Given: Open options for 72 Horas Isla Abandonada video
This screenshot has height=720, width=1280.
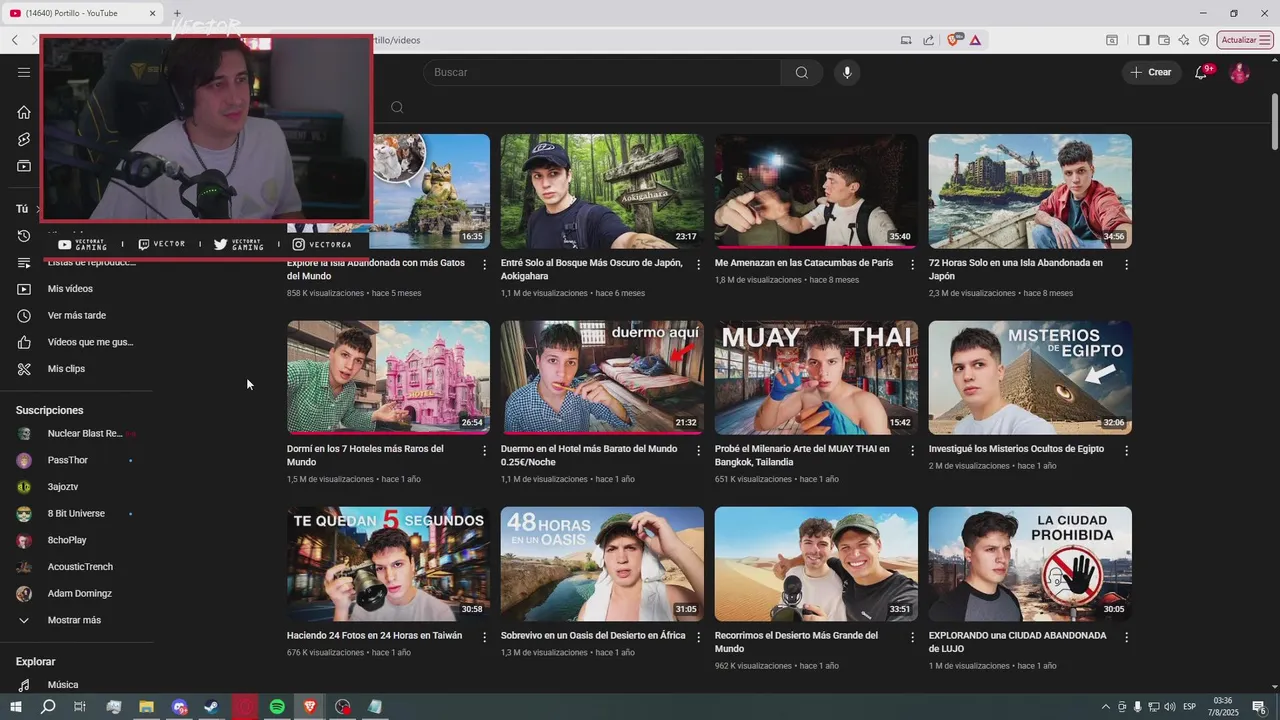Looking at the screenshot, I should click(x=1126, y=265).
